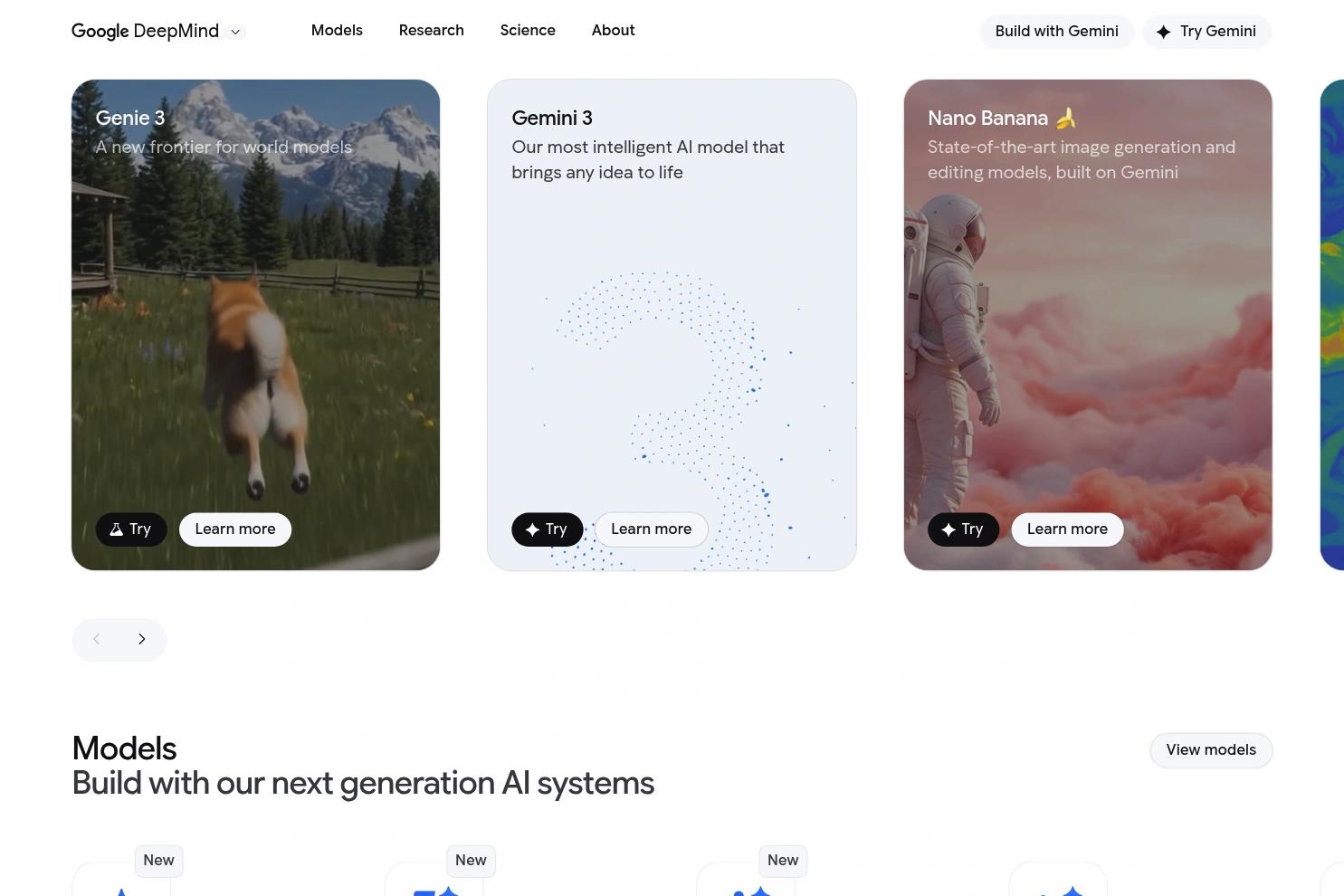Click "State-of-the-art image generation" description

(x=1082, y=159)
